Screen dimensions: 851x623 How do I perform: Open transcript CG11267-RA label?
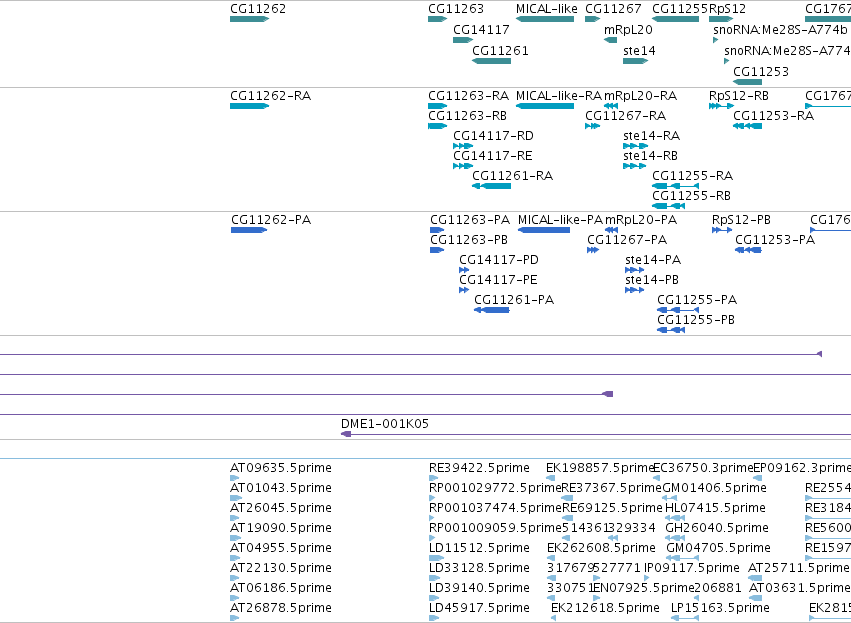click(x=625, y=116)
